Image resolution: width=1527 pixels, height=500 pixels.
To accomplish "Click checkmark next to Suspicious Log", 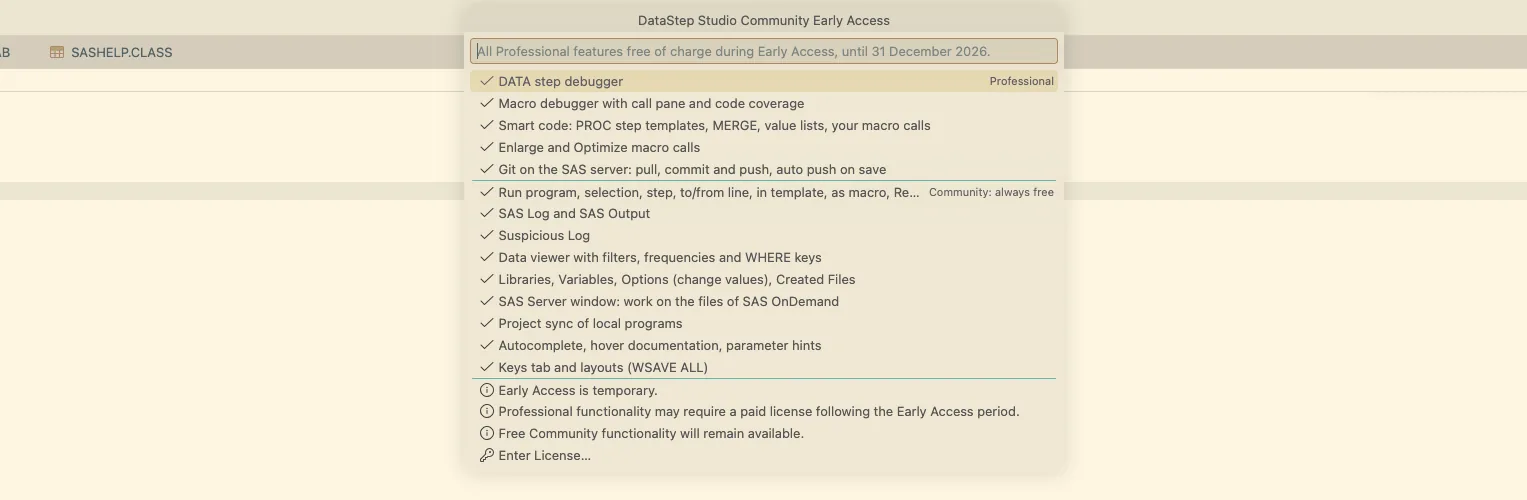I will pyautogui.click(x=487, y=235).
